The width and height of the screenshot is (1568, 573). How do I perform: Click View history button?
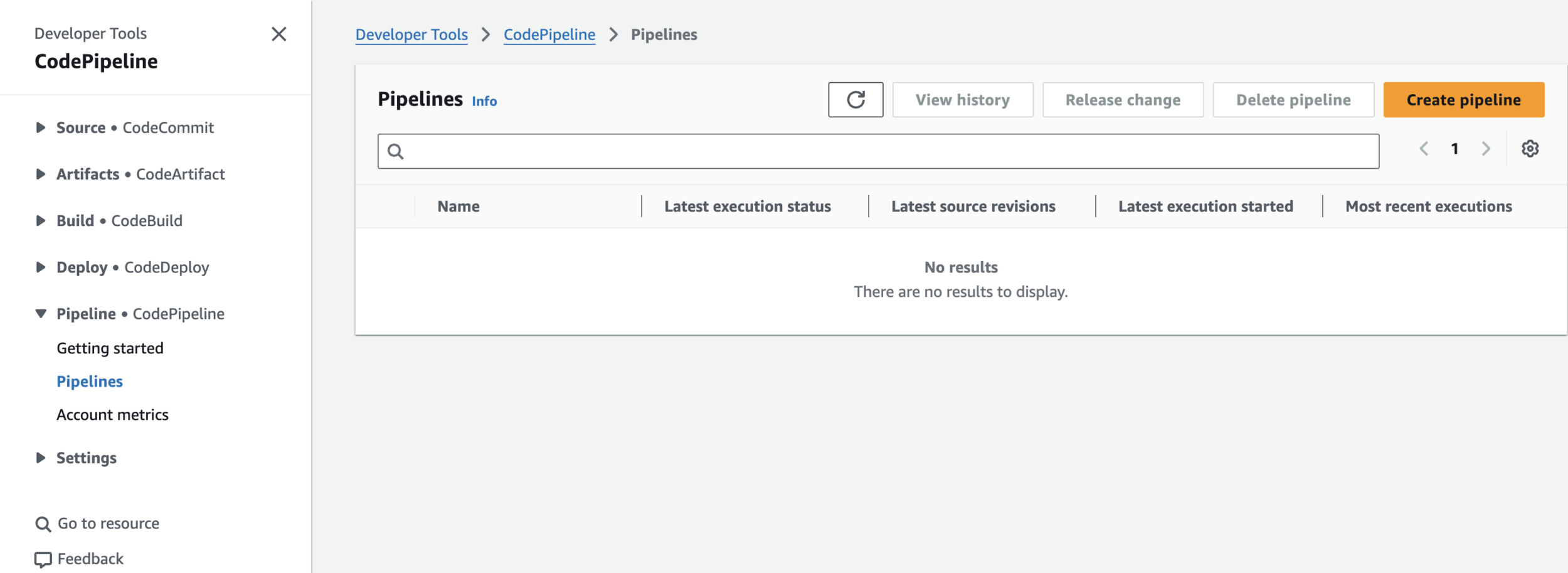[963, 100]
